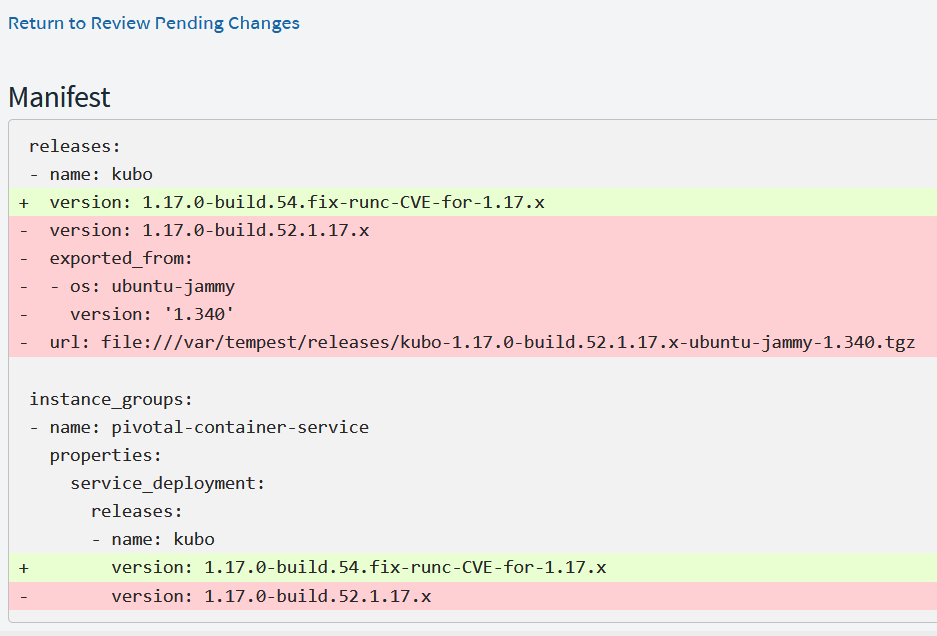Click the first added build.54 version line
Viewport: 937px width, 636px height.
[x=296, y=202]
